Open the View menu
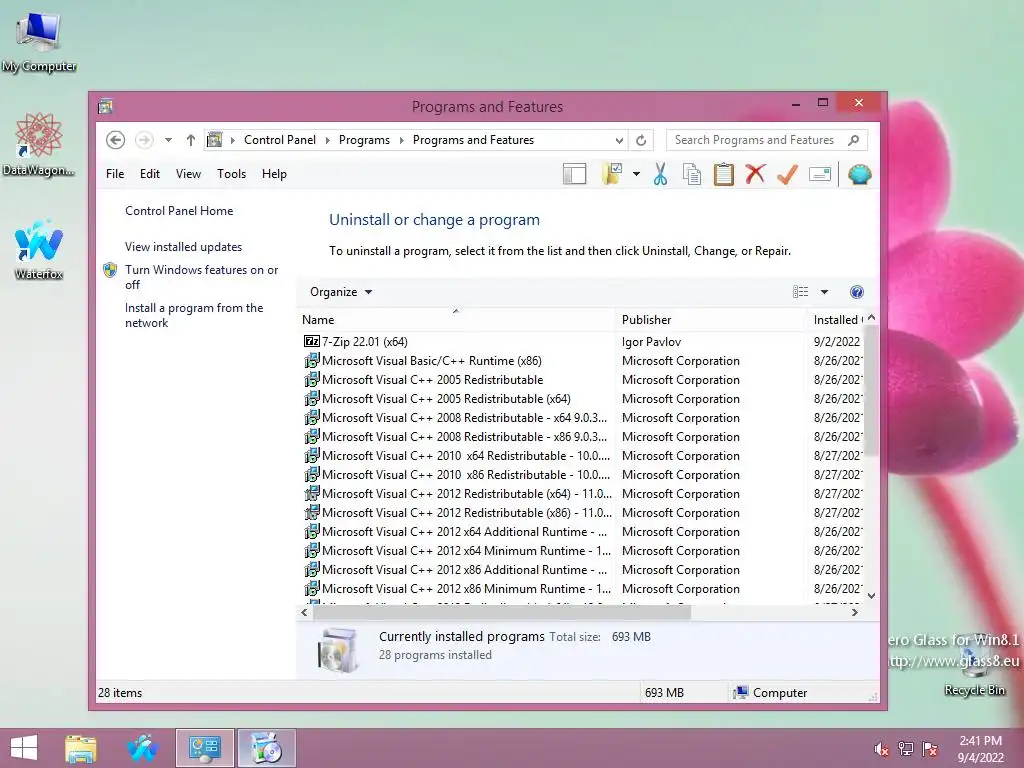1024x768 pixels. pos(188,174)
